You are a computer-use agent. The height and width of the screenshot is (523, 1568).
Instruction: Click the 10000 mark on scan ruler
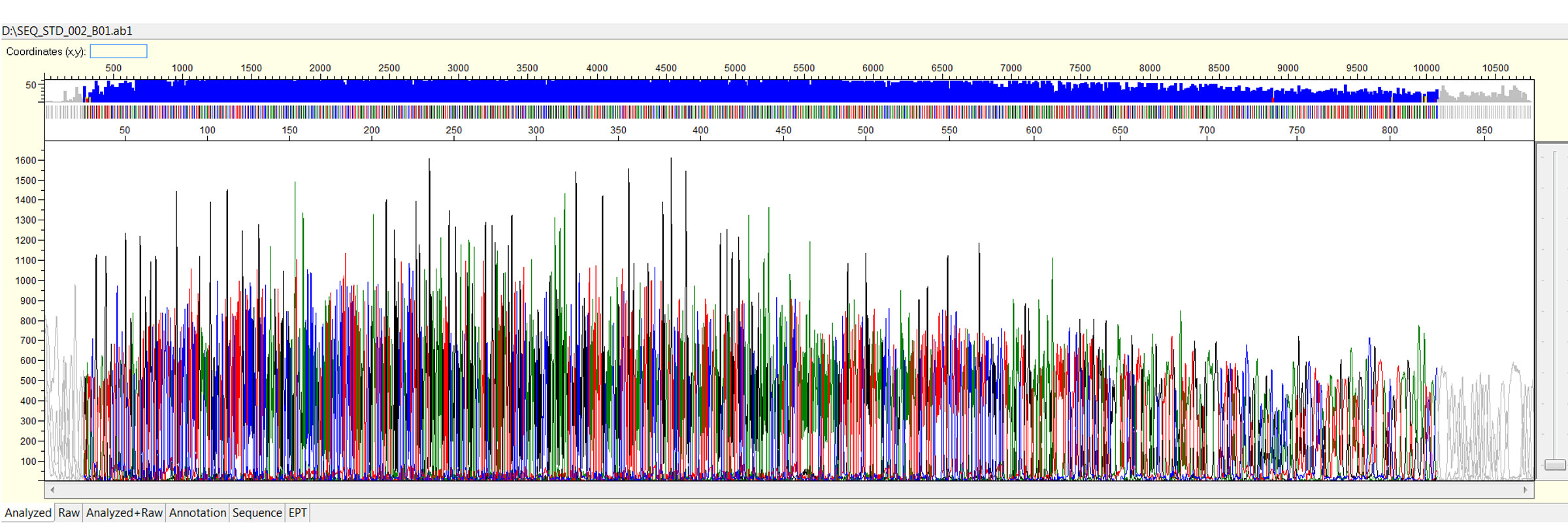pos(1426,68)
